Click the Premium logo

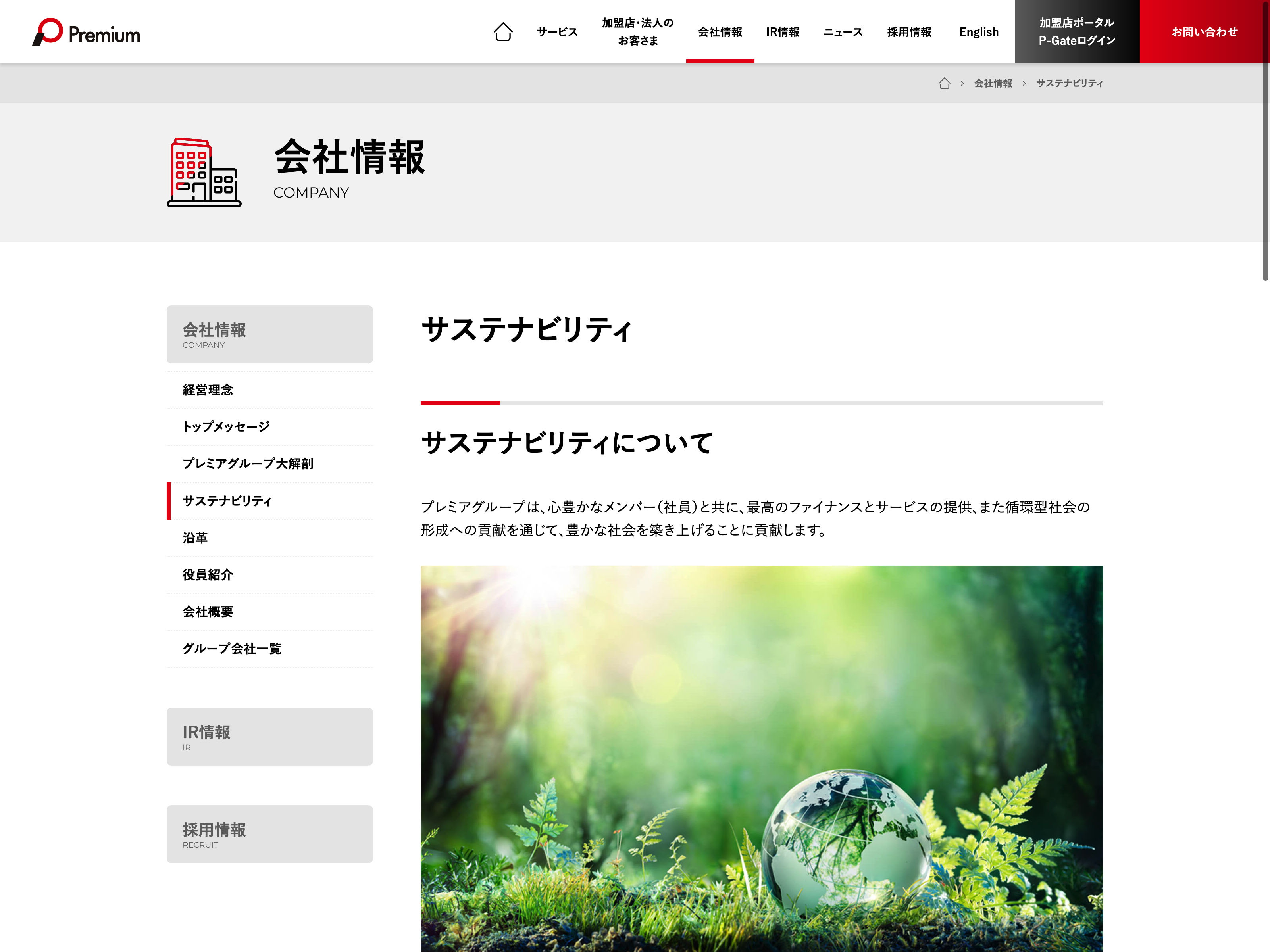(87, 32)
